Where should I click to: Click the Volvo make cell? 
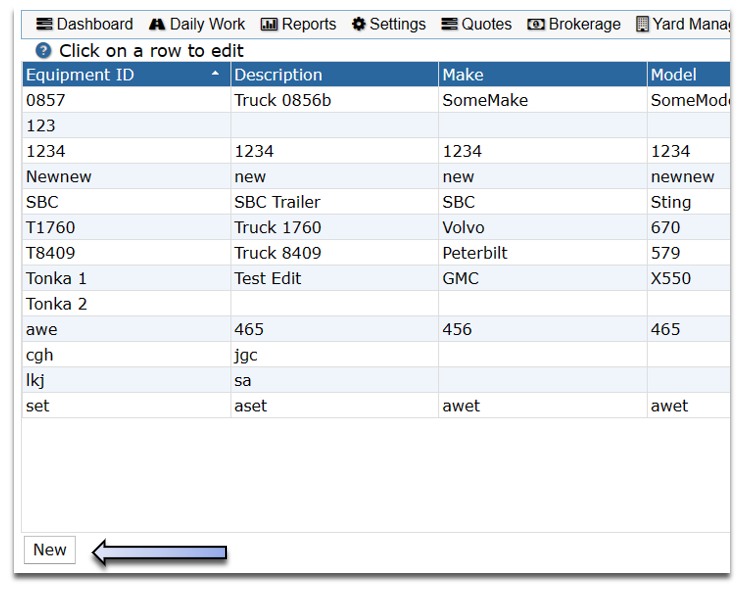click(x=543, y=228)
